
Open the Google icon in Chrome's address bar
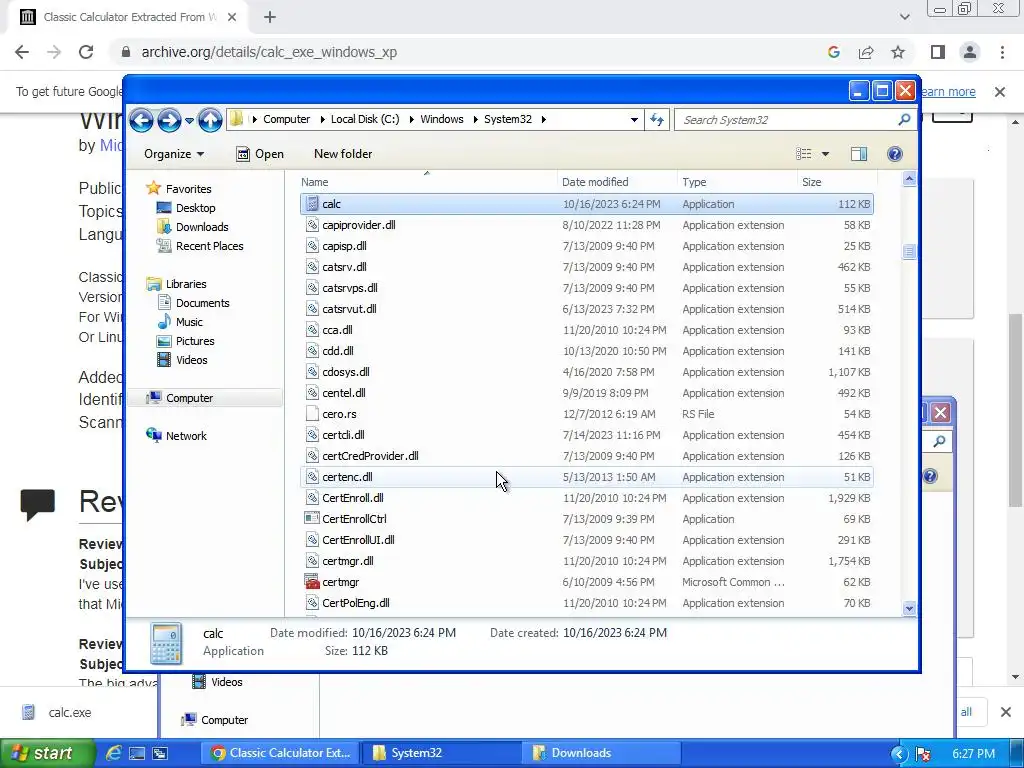833,52
